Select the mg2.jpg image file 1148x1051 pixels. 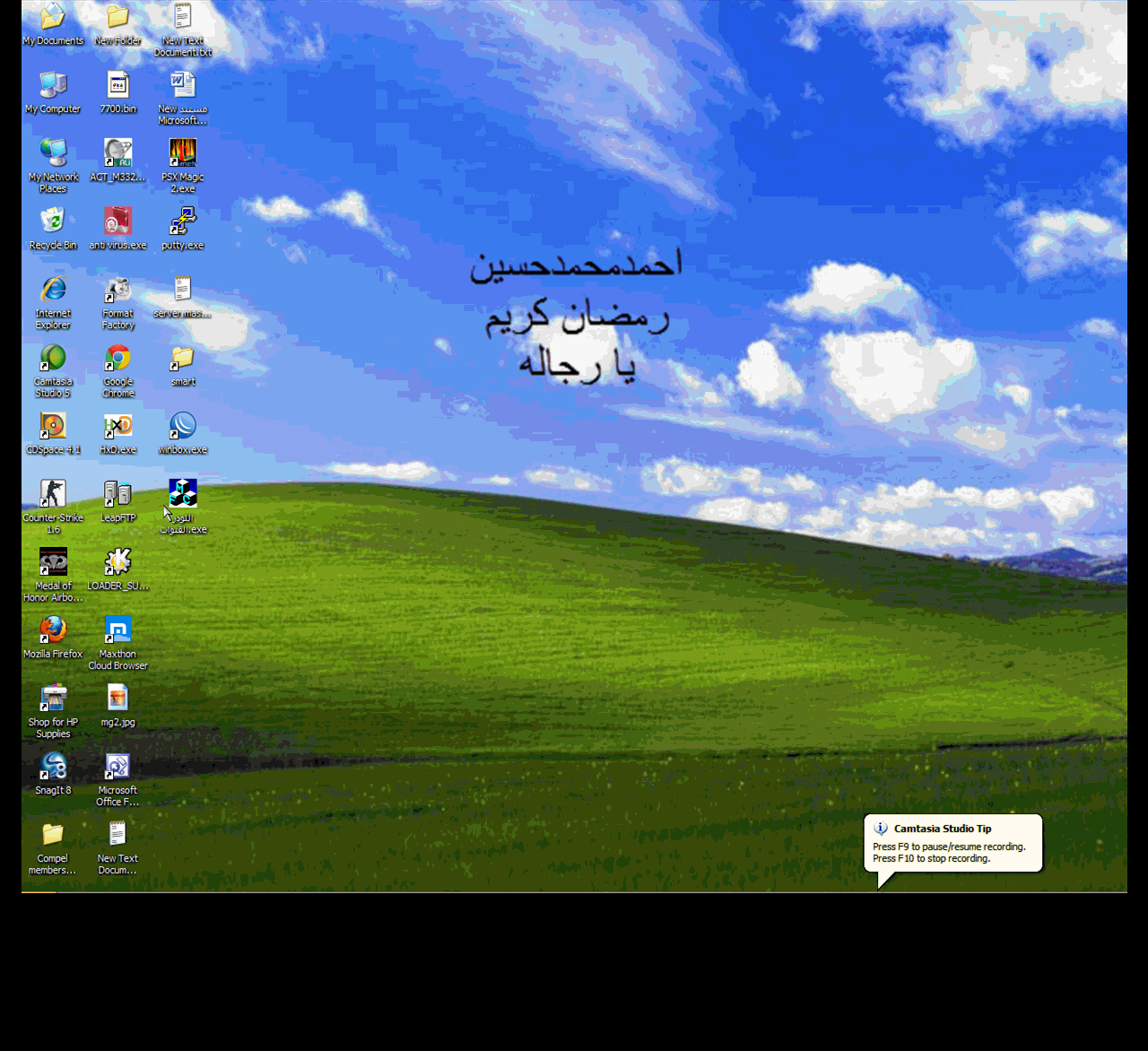[x=117, y=699]
